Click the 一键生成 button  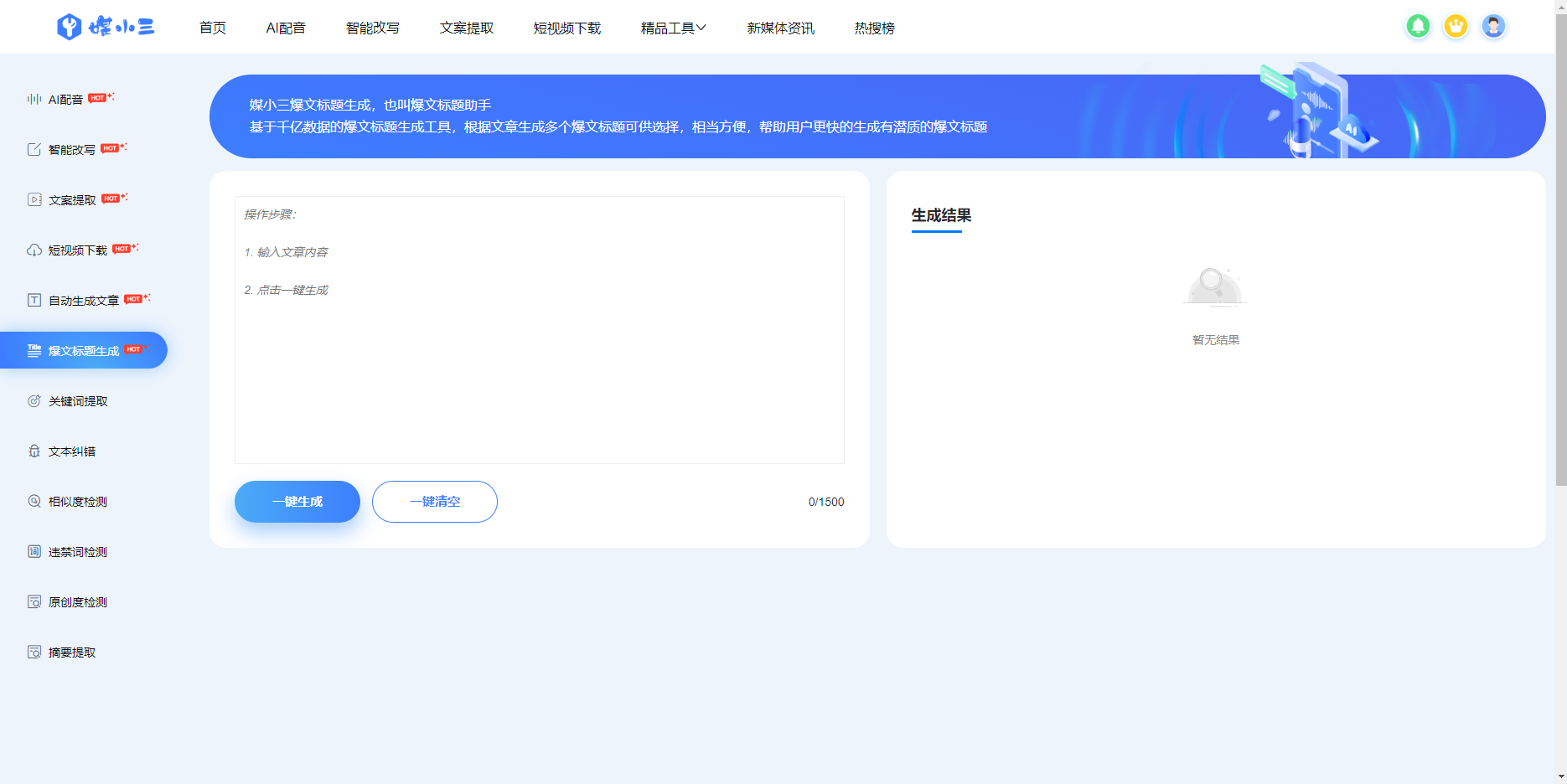click(x=297, y=502)
